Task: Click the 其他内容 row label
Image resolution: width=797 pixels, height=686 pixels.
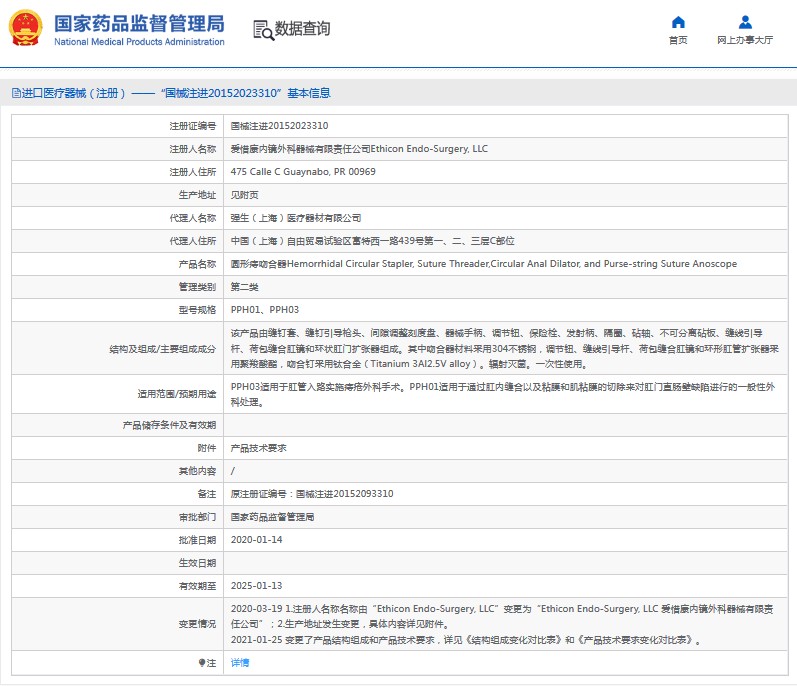Action: [x=197, y=471]
